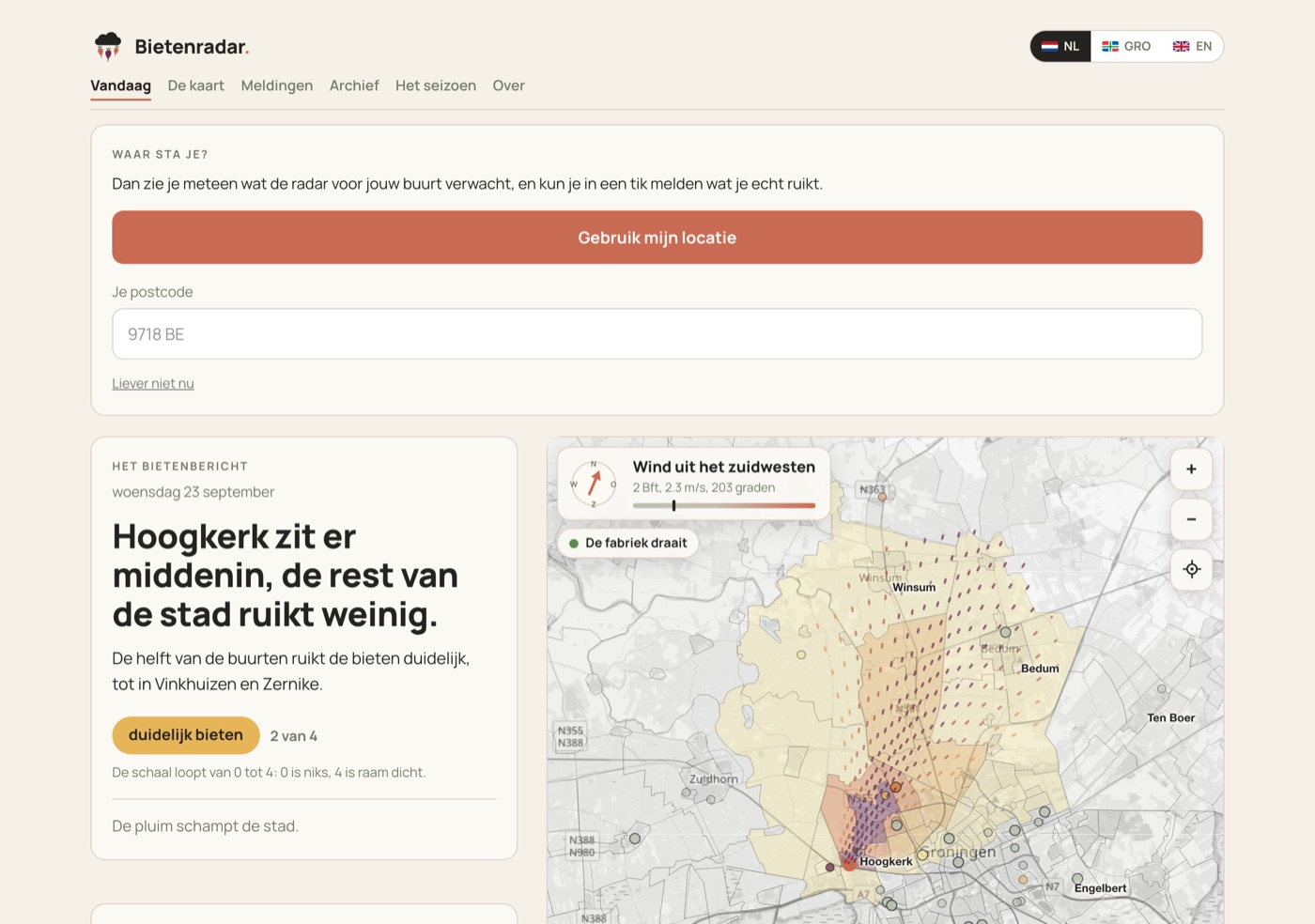
Task: Click the De pluim schampt de stad text
Action: (x=205, y=826)
